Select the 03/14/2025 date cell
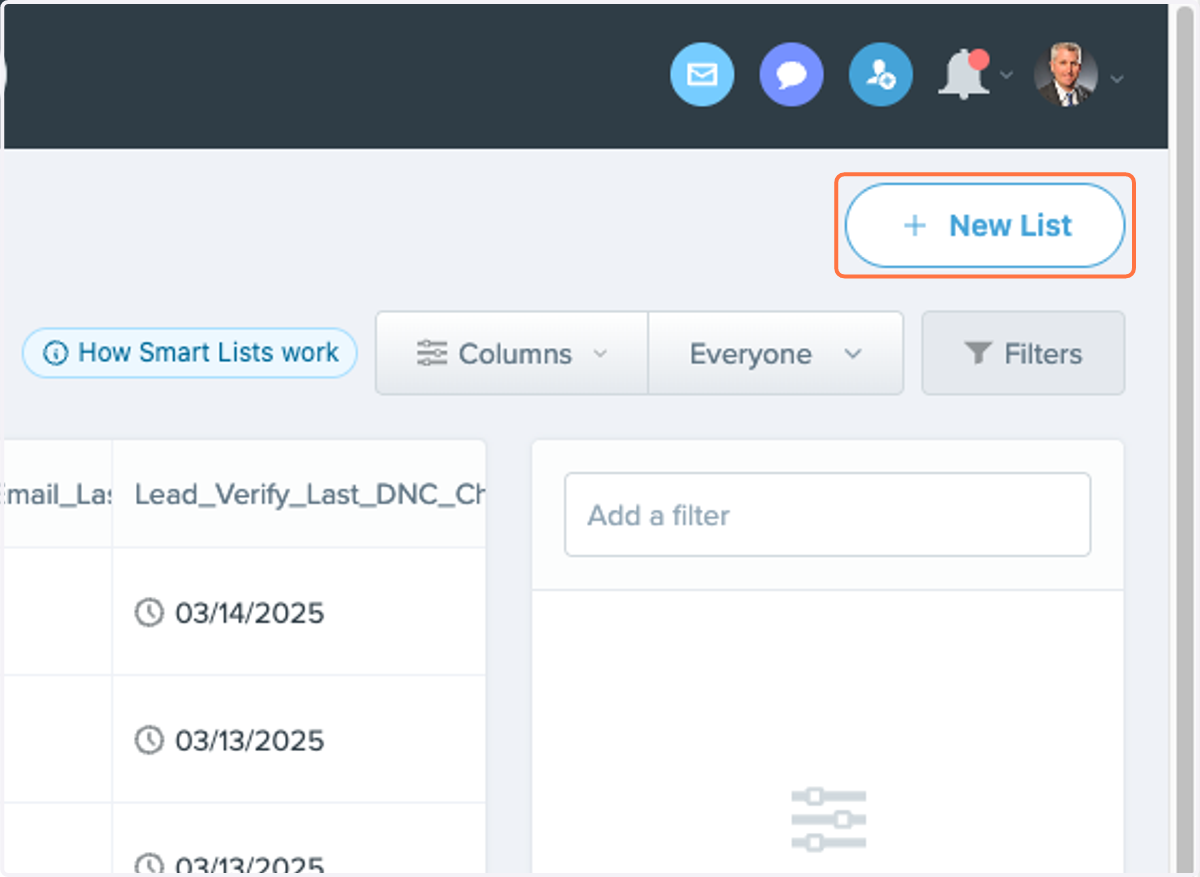The width and height of the screenshot is (1200, 877). click(299, 612)
